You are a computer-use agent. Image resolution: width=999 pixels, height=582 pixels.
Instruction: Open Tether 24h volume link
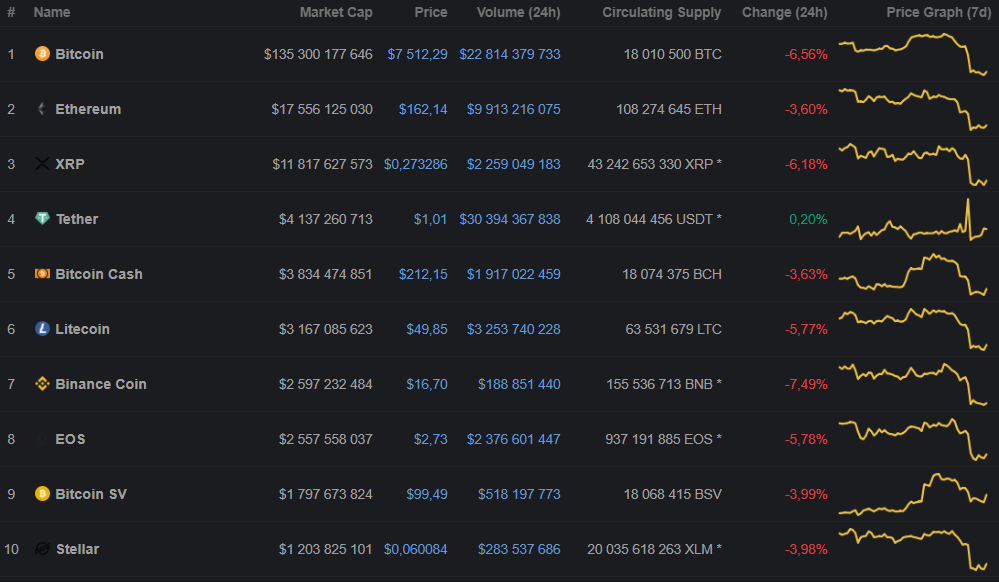[510, 219]
